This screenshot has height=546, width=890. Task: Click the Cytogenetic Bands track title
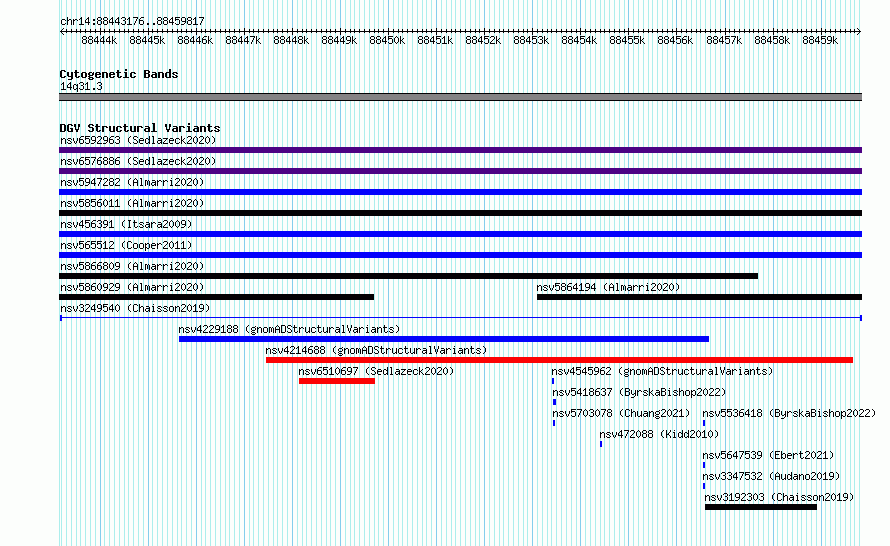(x=119, y=74)
